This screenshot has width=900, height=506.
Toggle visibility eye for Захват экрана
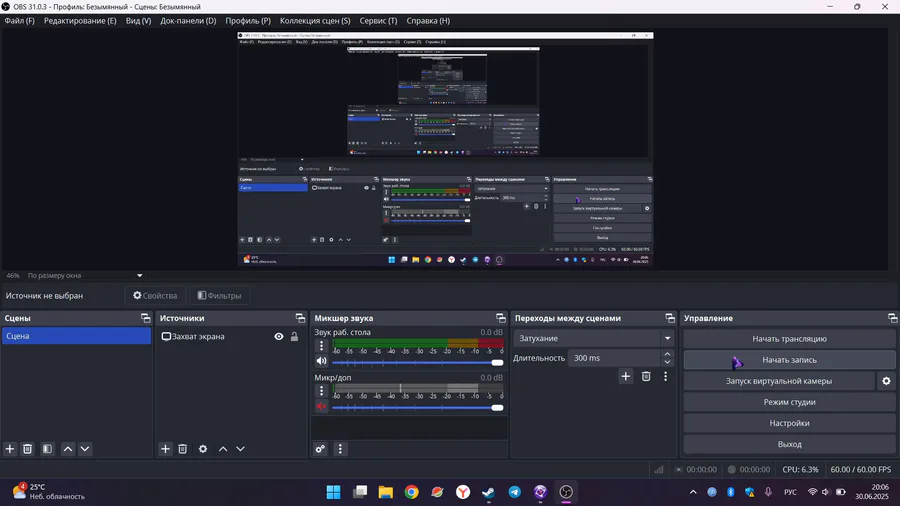click(x=279, y=337)
